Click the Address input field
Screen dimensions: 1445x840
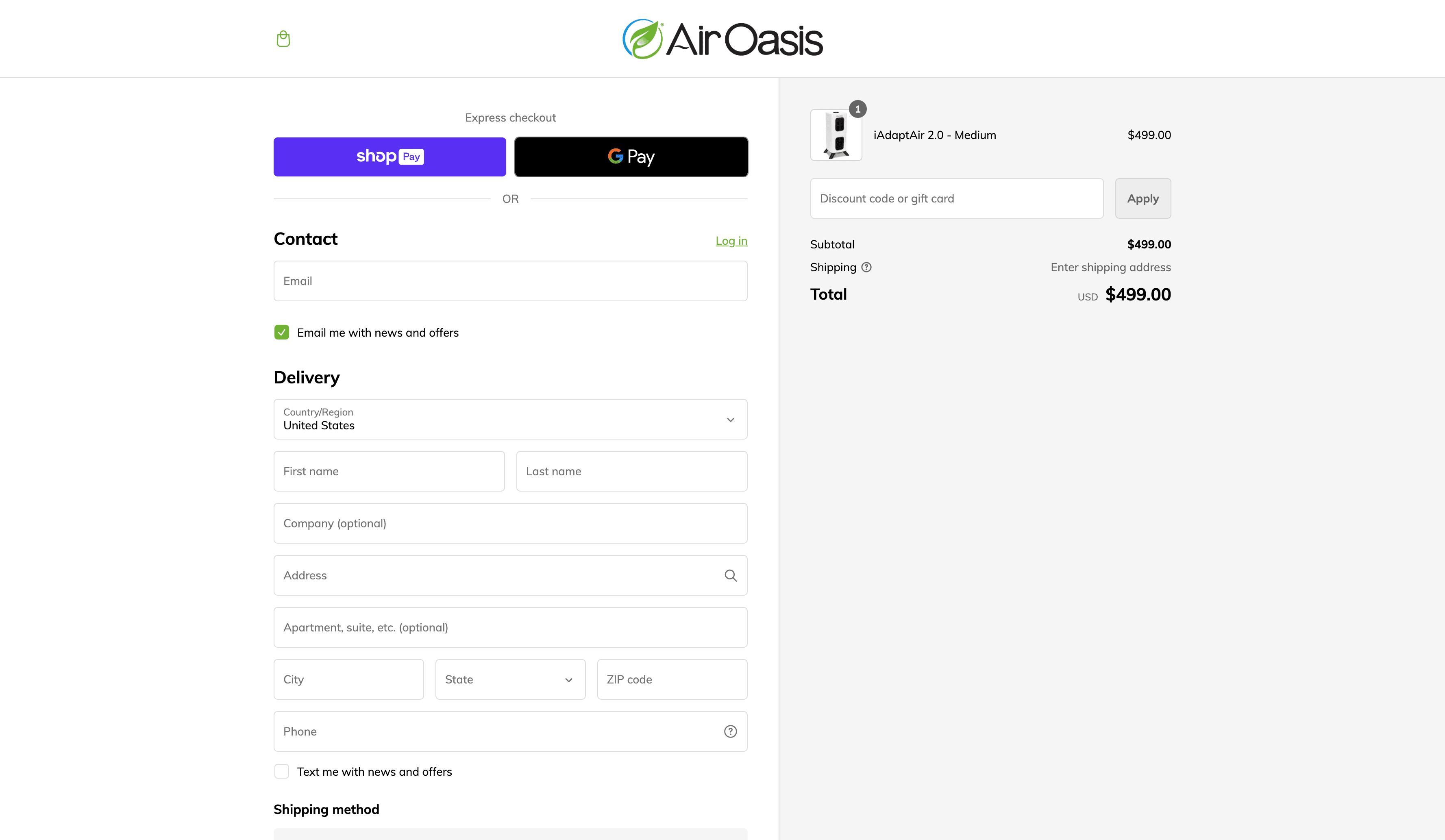(x=510, y=575)
